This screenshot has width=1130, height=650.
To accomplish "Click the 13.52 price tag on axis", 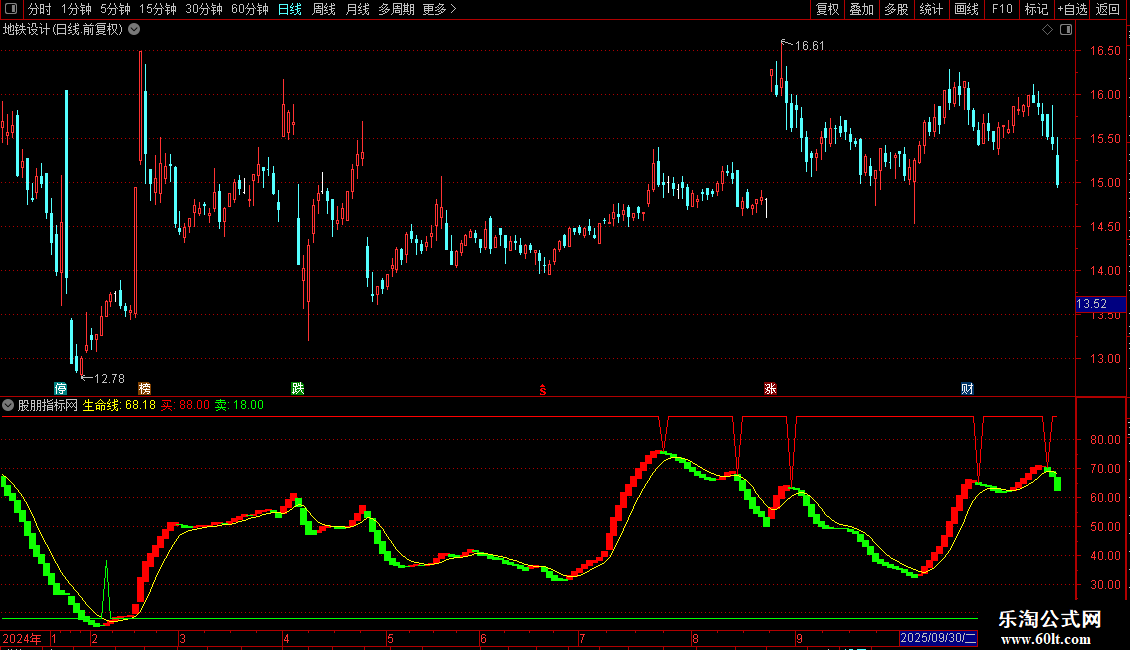I will coord(1100,304).
